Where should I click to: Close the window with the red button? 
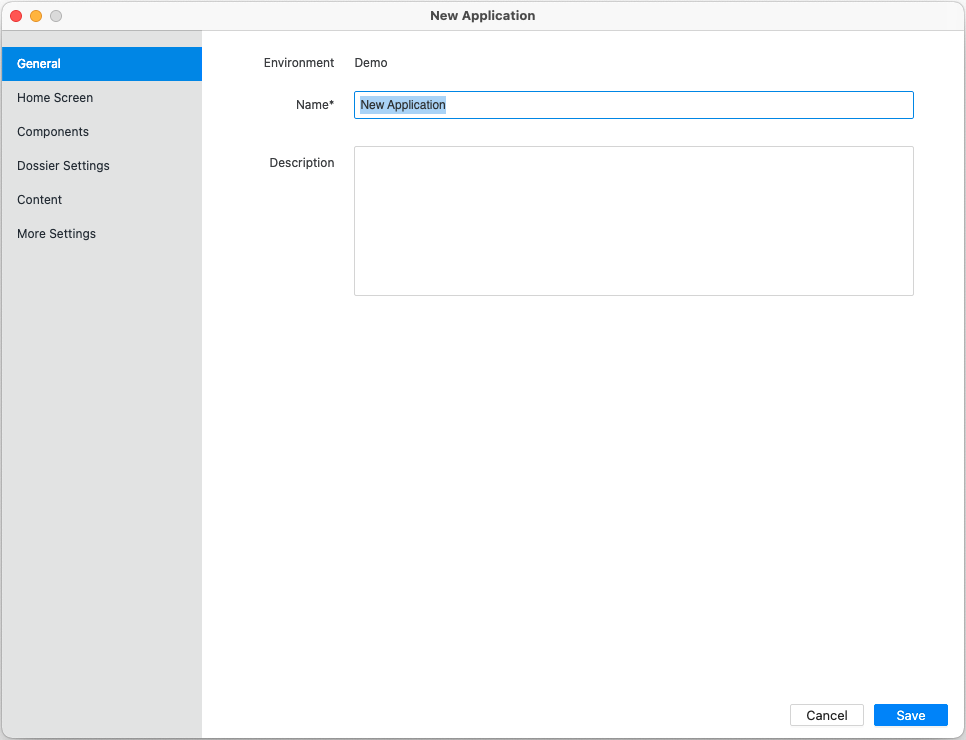(x=16, y=16)
